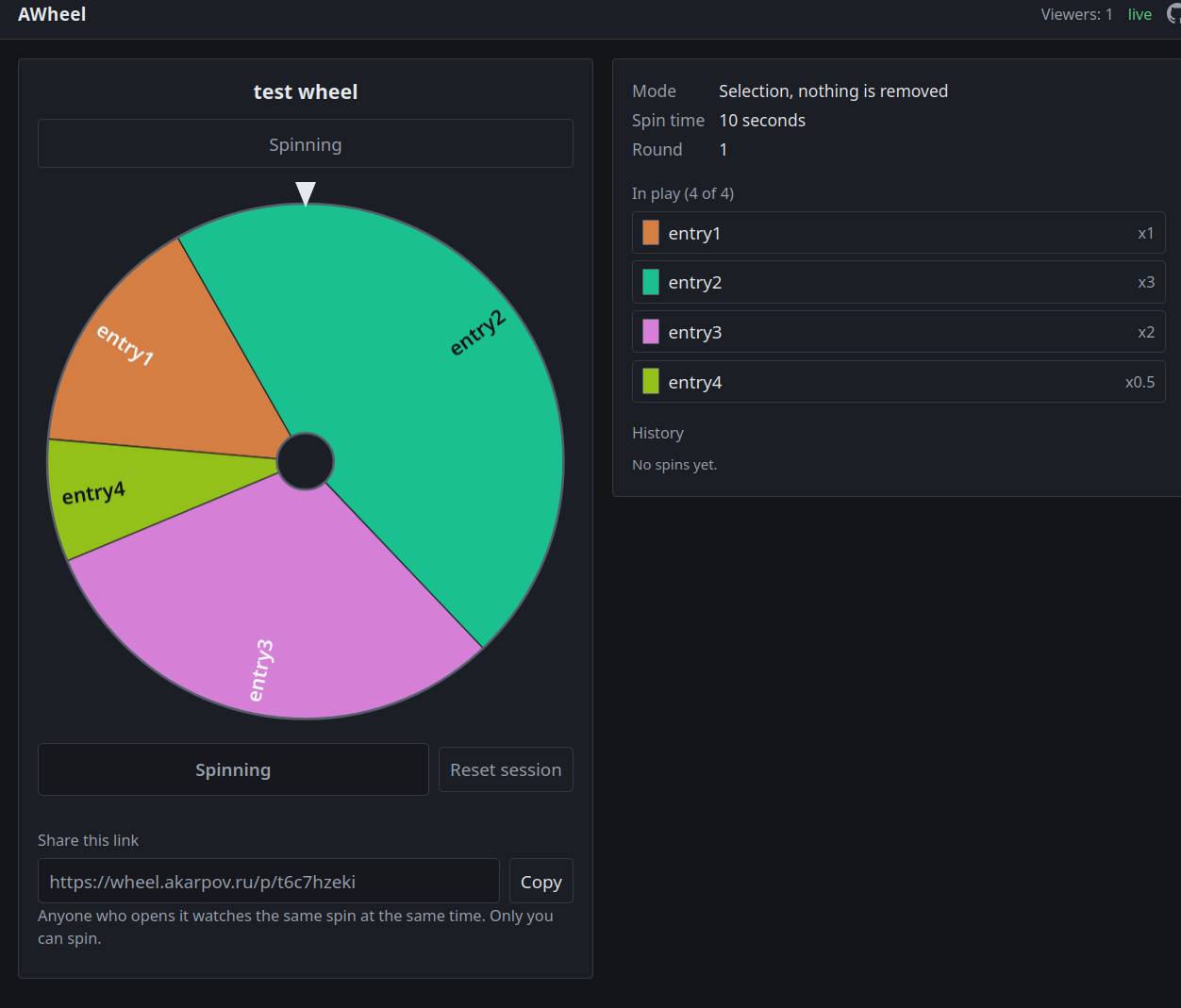The image size is (1181, 1008).
Task: Click the wheel center hub
Action: 306,461
